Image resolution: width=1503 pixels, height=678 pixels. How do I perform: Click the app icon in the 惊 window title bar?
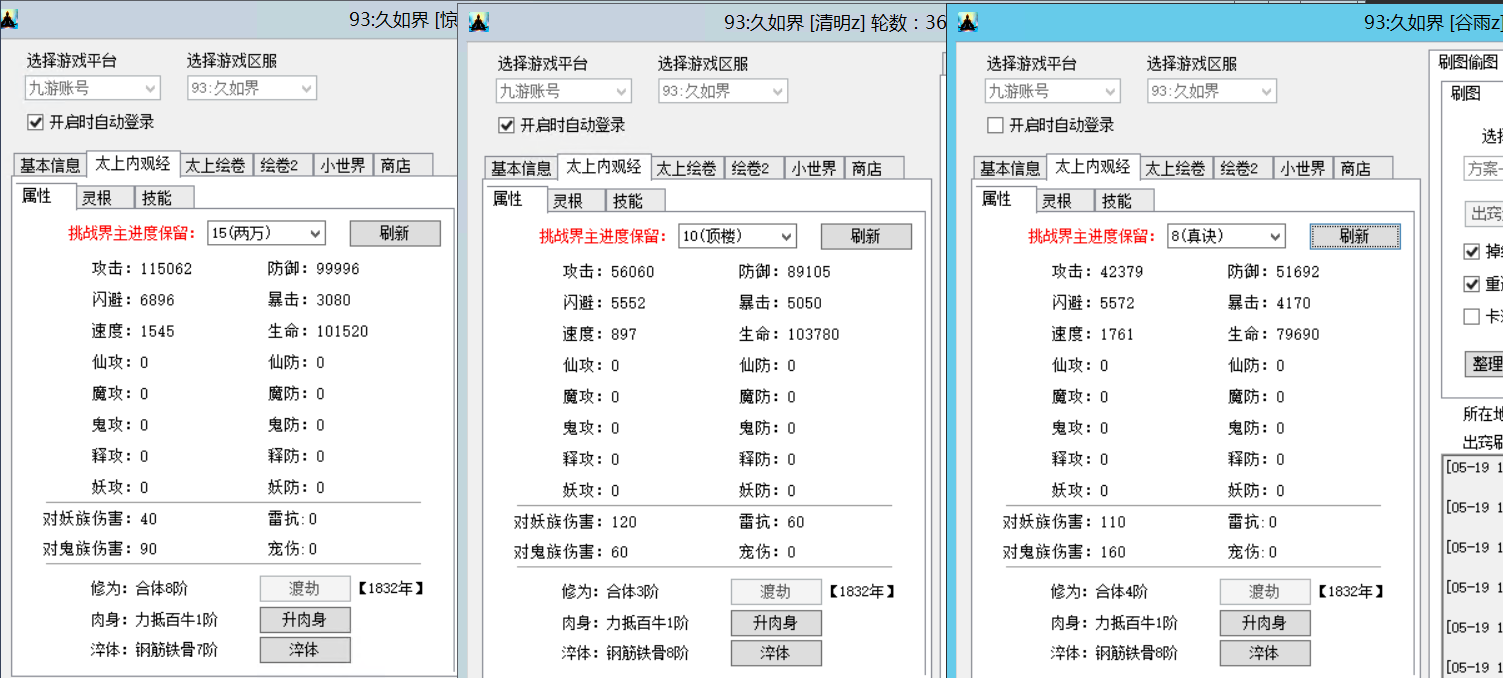8,19
